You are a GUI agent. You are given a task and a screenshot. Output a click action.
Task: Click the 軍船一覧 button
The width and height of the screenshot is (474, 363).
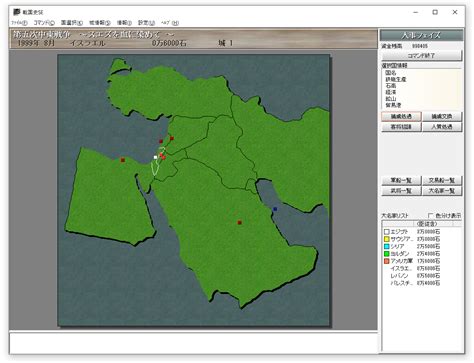tap(401, 180)
